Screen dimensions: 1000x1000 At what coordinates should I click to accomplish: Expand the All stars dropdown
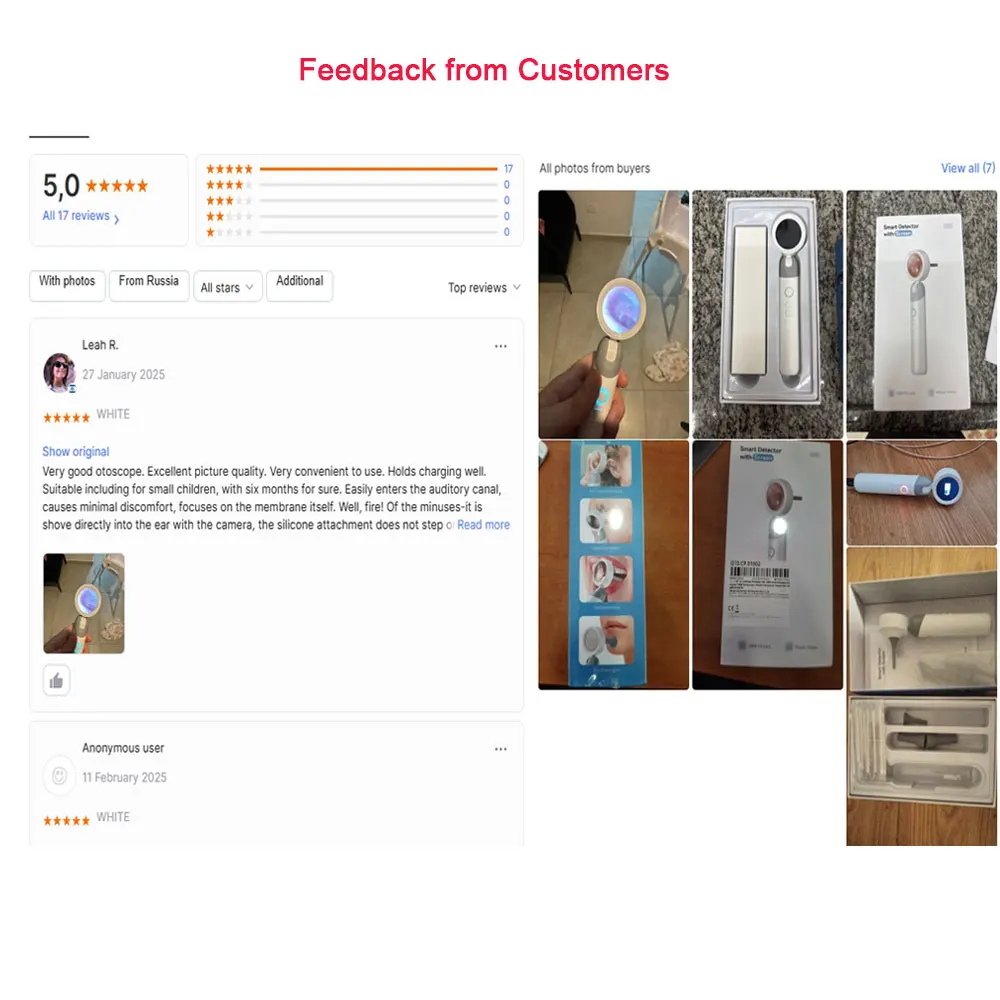pyautogui.click(x=228, y=288)
